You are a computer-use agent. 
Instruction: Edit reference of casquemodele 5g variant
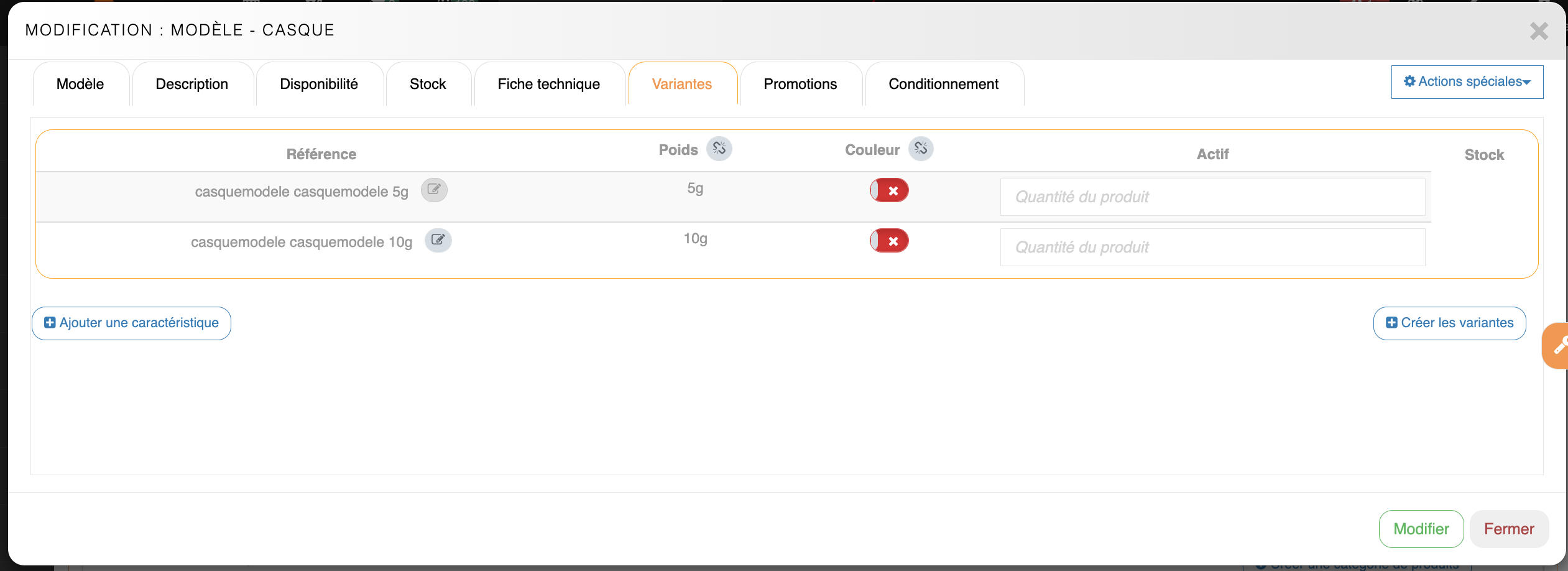coord(434,190)
